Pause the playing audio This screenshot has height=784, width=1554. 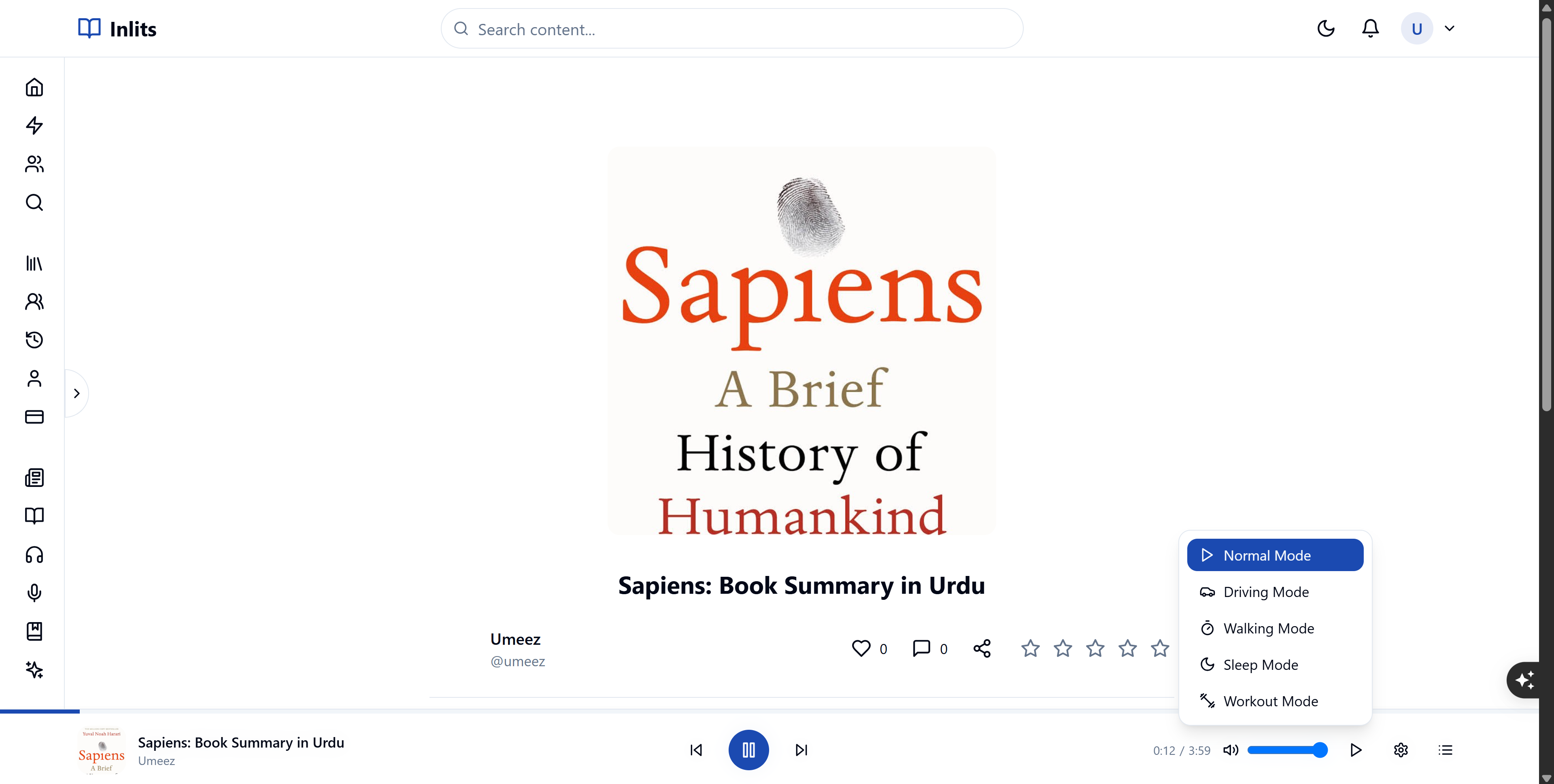pos(748,750)
